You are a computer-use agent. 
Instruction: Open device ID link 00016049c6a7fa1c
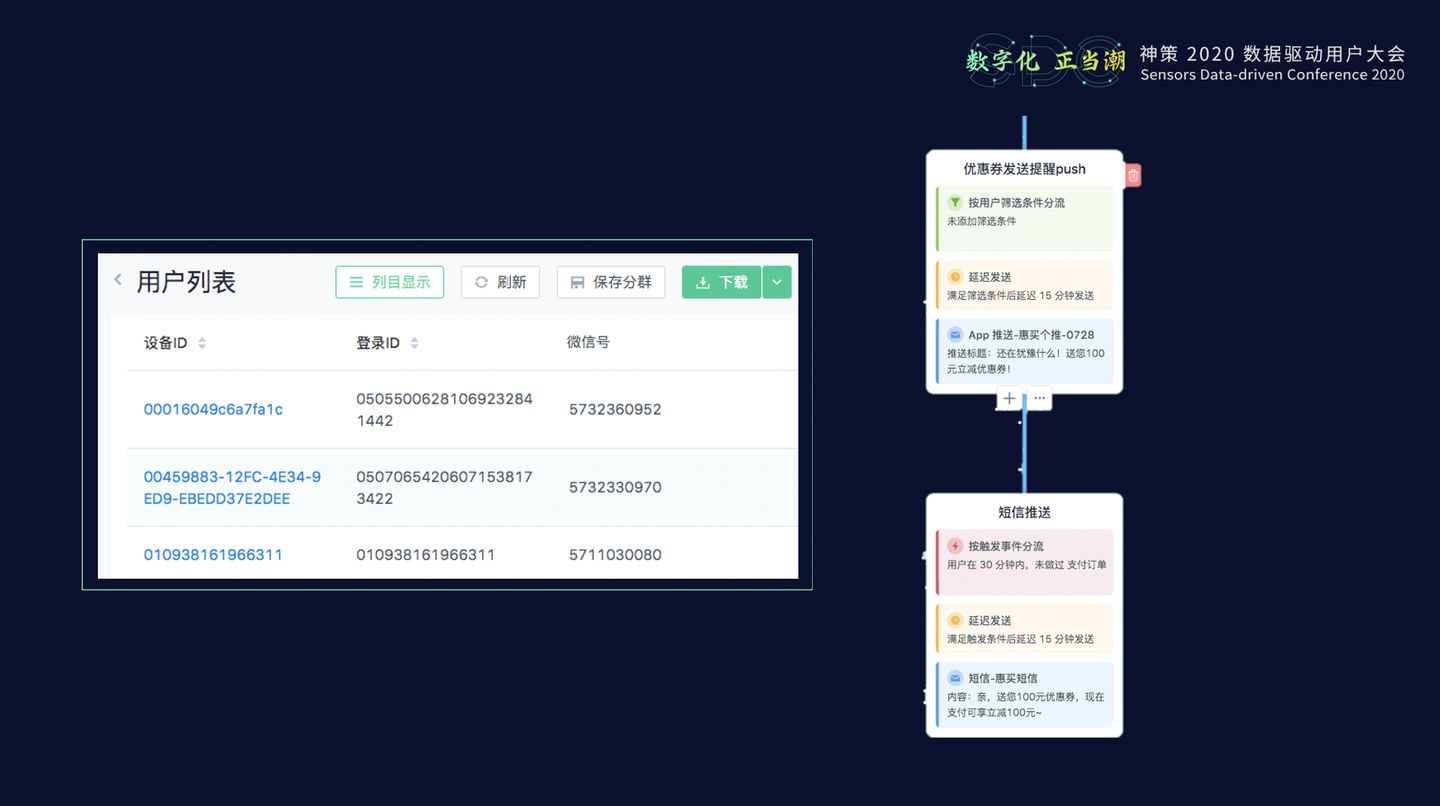[213, 409]
